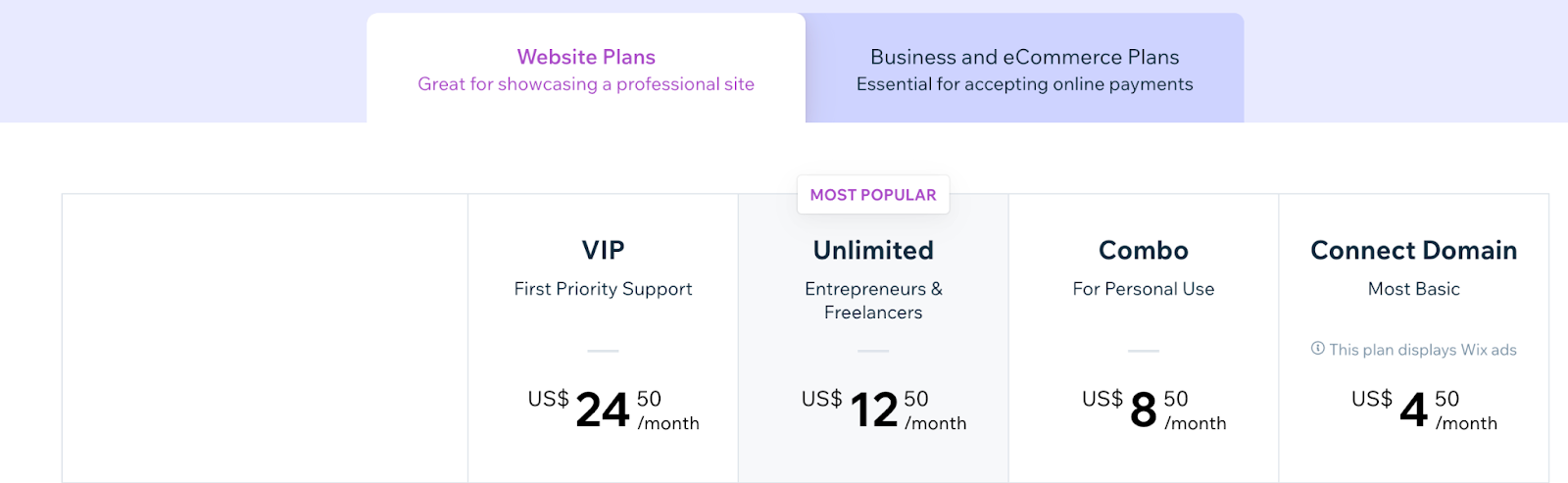Image resolution: width=1568 pixels, height=483 pixels.
Task: Select the Connect Domain plan title
Action: click(x=1413, y=251)
